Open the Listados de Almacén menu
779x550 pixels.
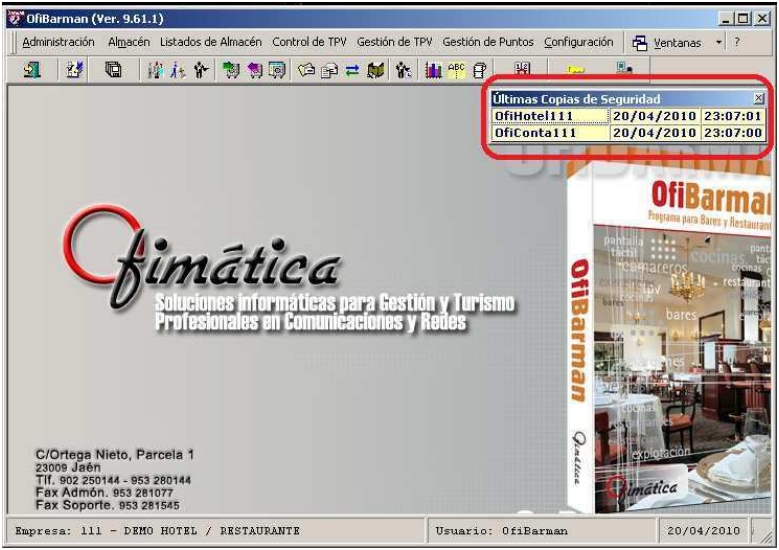pos(211,42)
